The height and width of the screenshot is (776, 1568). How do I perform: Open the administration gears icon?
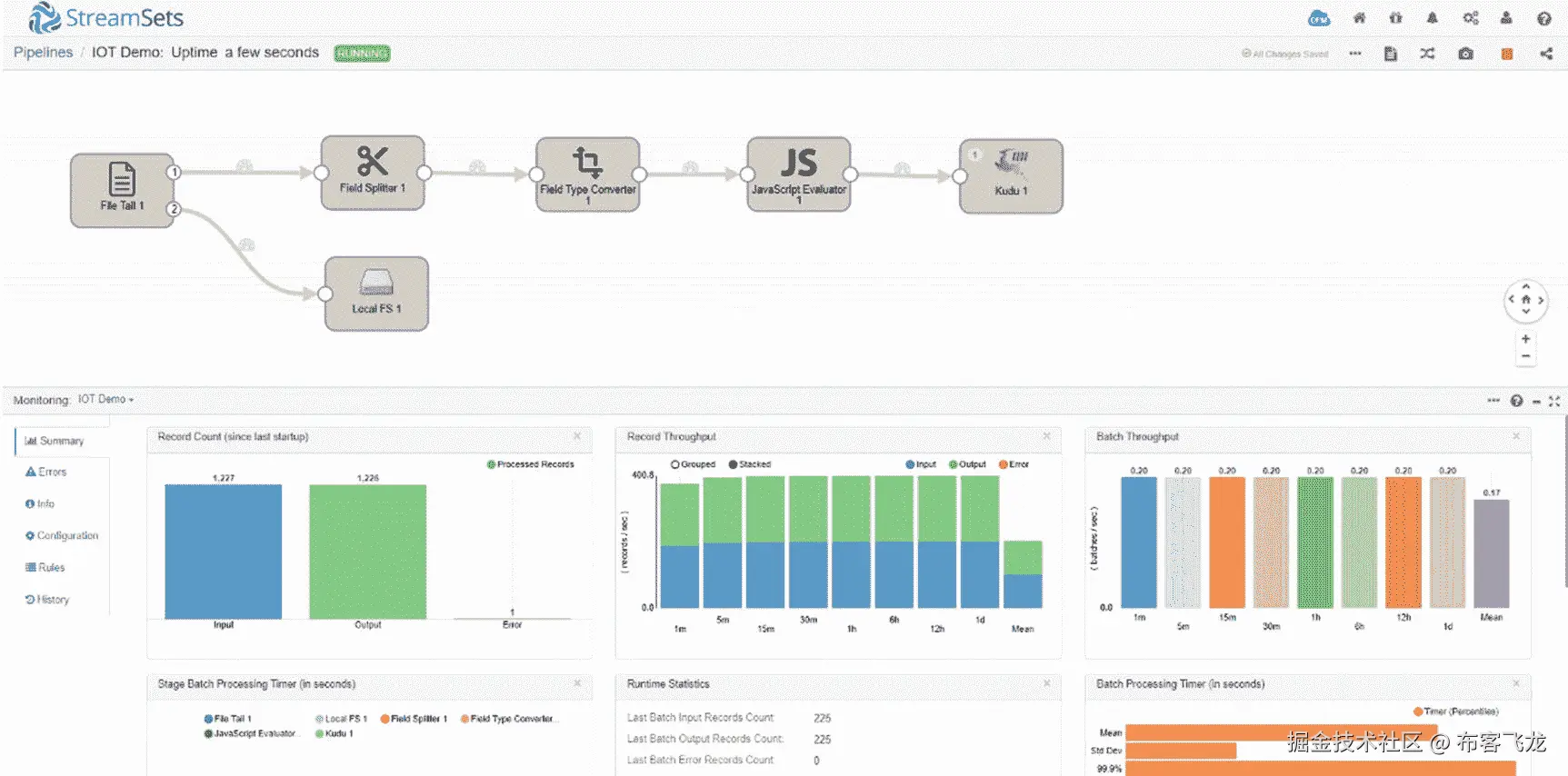(1470, 18)
